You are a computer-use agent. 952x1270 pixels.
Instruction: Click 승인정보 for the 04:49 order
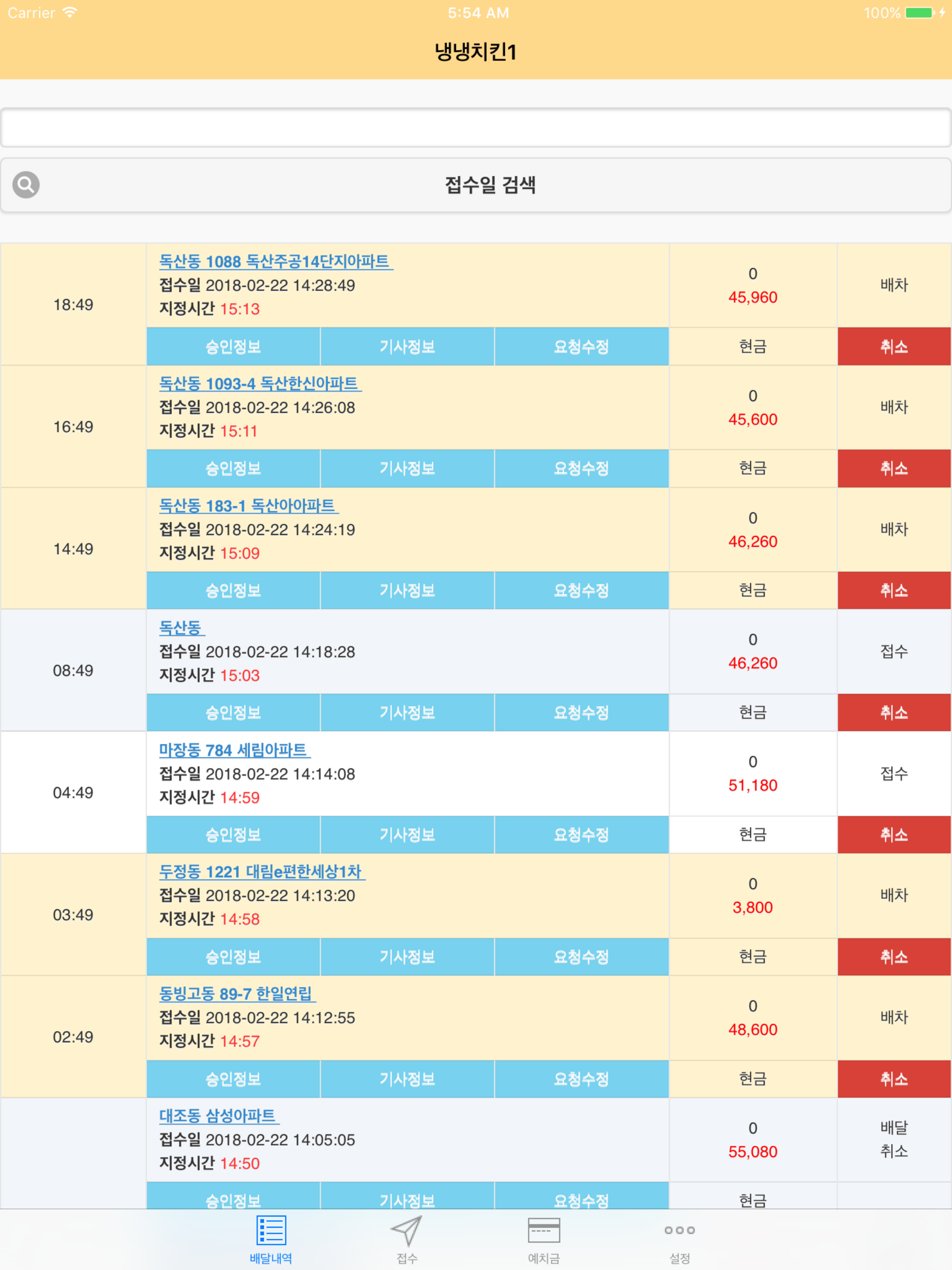click(x=233, y=835)
